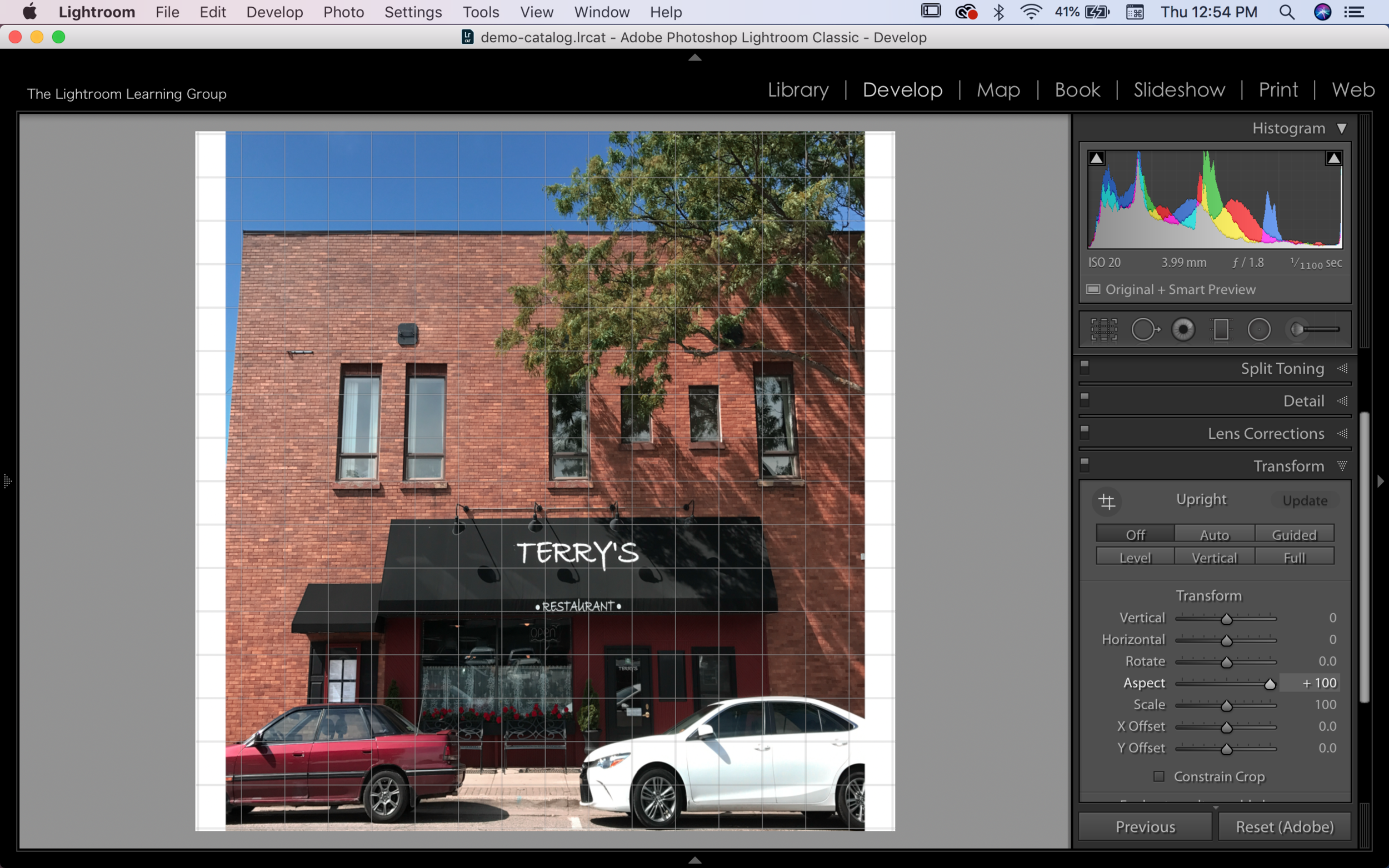Image resolution: width=1389 pixels, height=868 pixels.
Task: Select the Crop Overlay tool
Action: coord(1103,329)
